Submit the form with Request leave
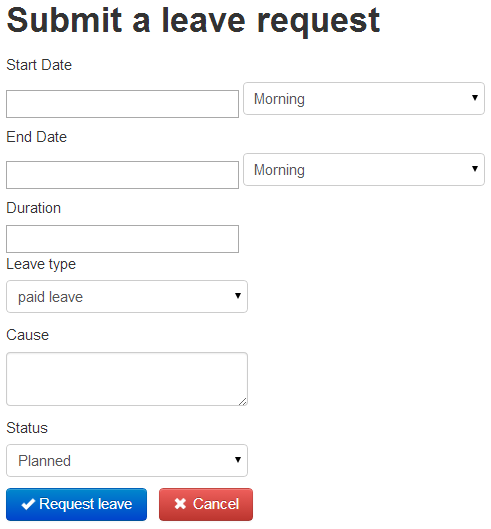This screenshot has width=491, height=529. [77, 504]
